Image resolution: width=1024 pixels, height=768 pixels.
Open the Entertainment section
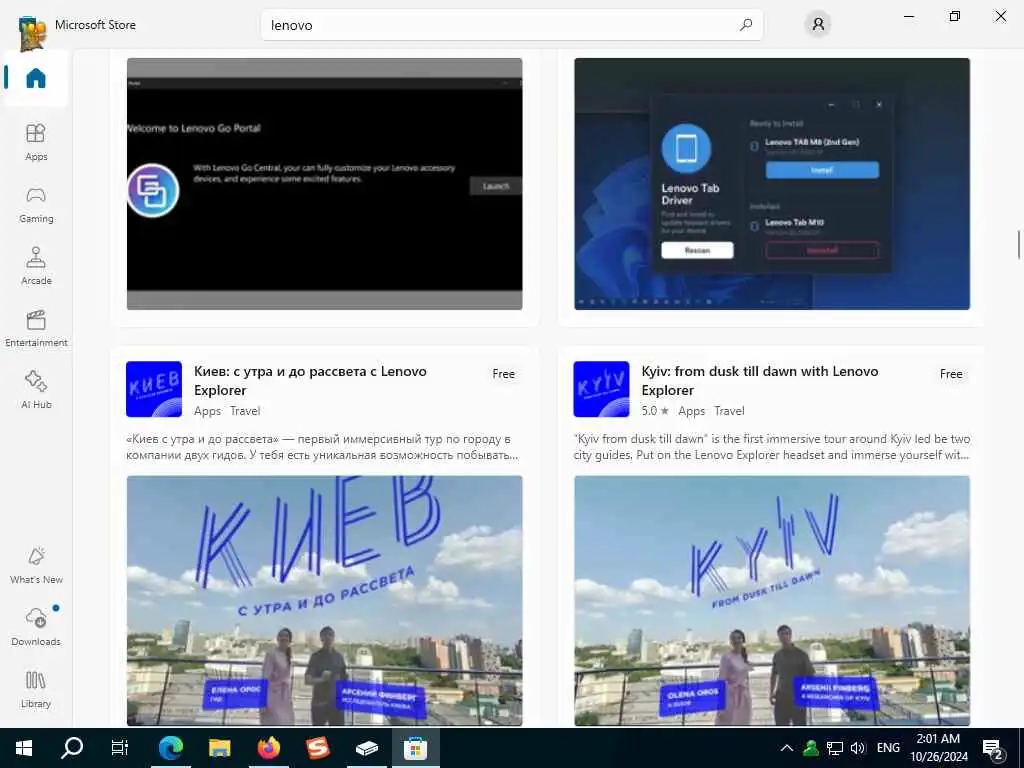[x=36, y=328]
